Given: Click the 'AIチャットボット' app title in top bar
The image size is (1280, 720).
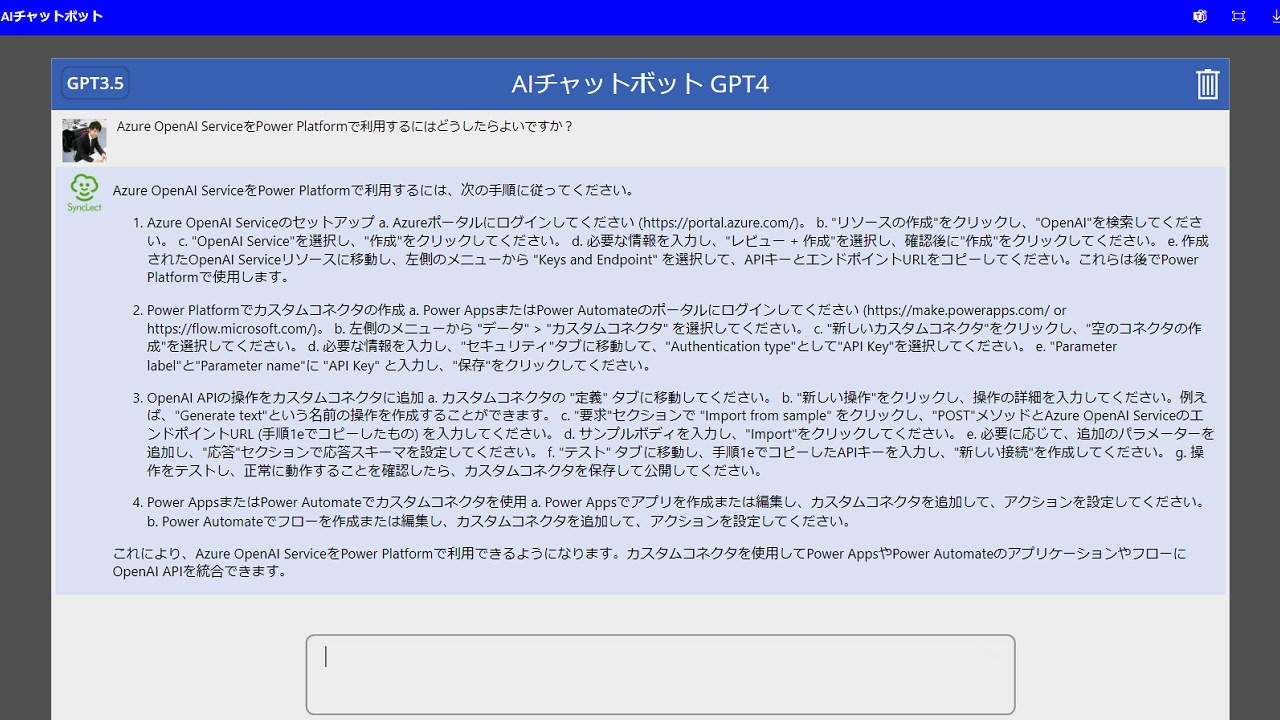Looking at the screenshot, I should coord(52,16).
